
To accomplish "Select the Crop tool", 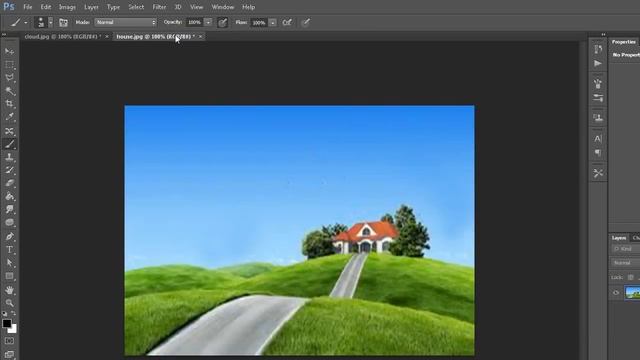I will click(x=9, y=104).
